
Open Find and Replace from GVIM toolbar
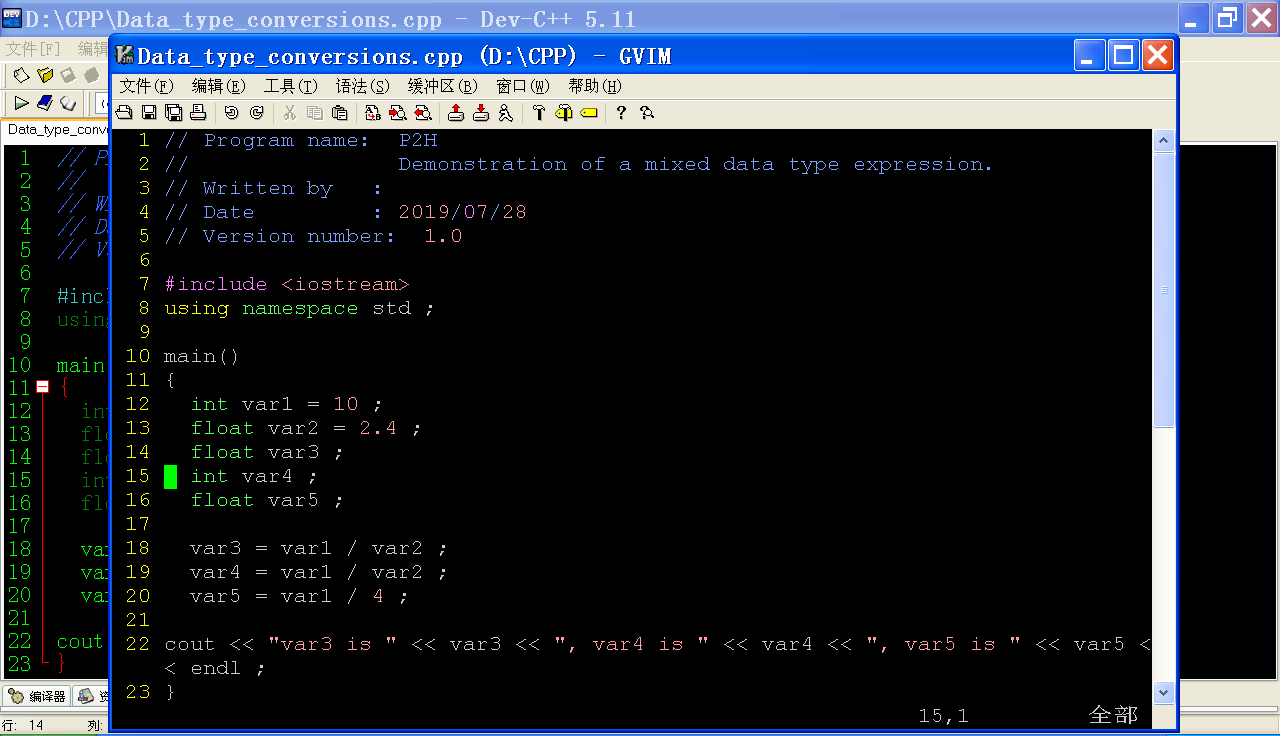click(373, 113)
